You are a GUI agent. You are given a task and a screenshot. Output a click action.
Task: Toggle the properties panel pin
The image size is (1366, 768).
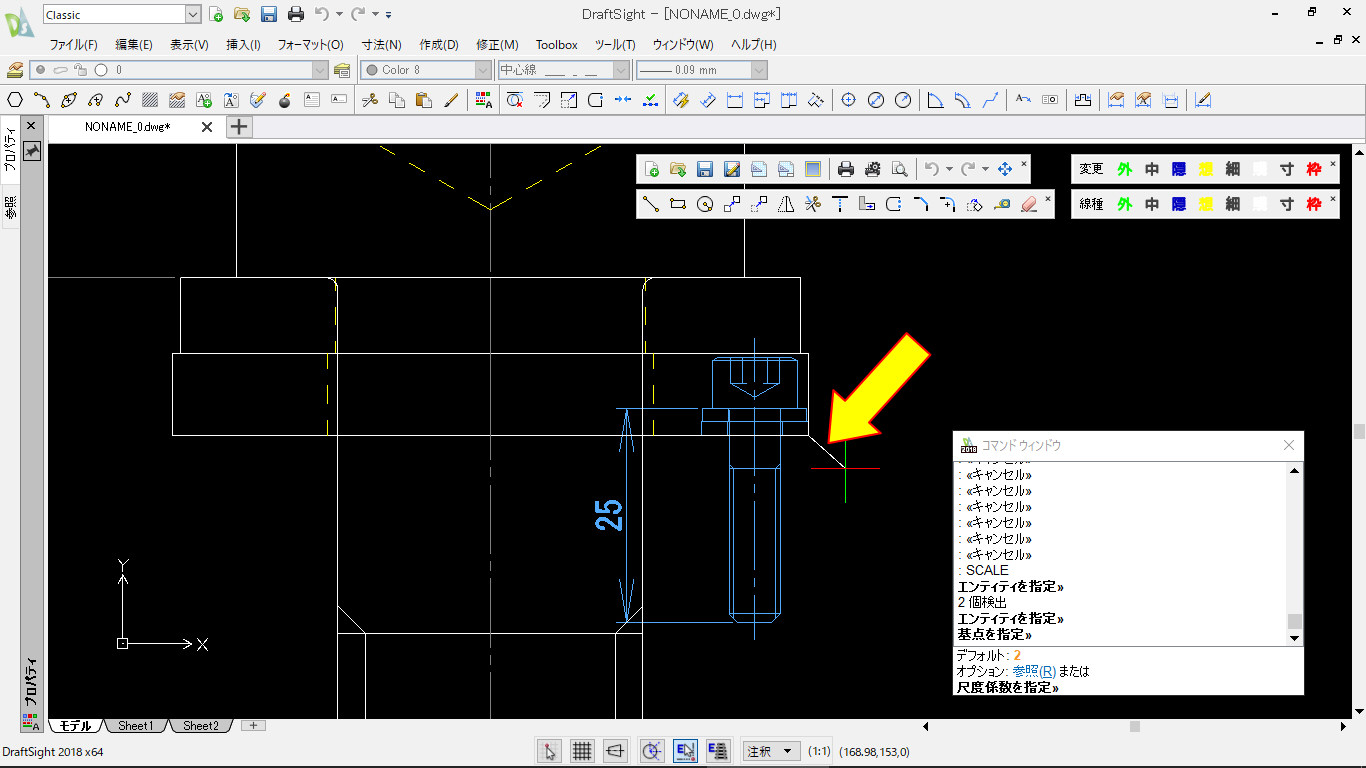32,150
